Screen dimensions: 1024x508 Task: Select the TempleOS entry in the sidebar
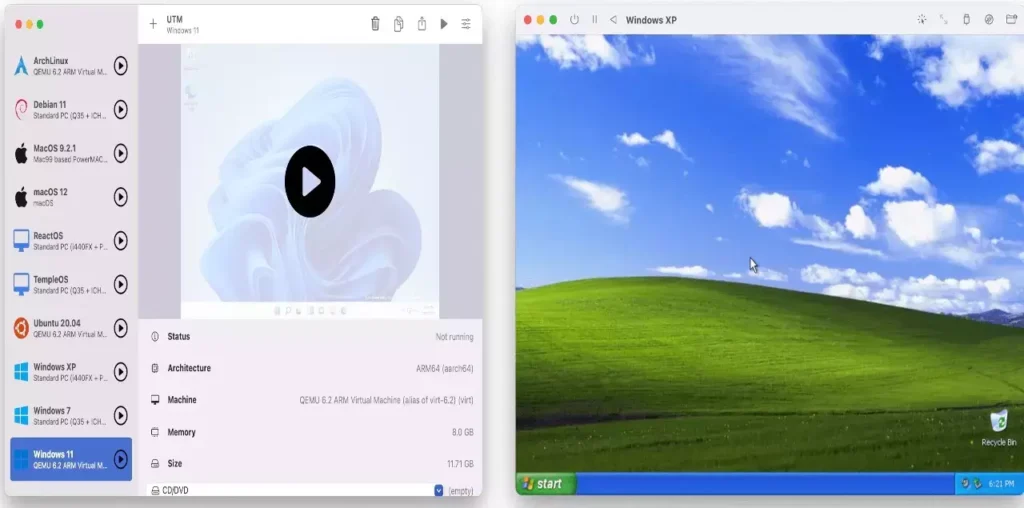[71, 285]
